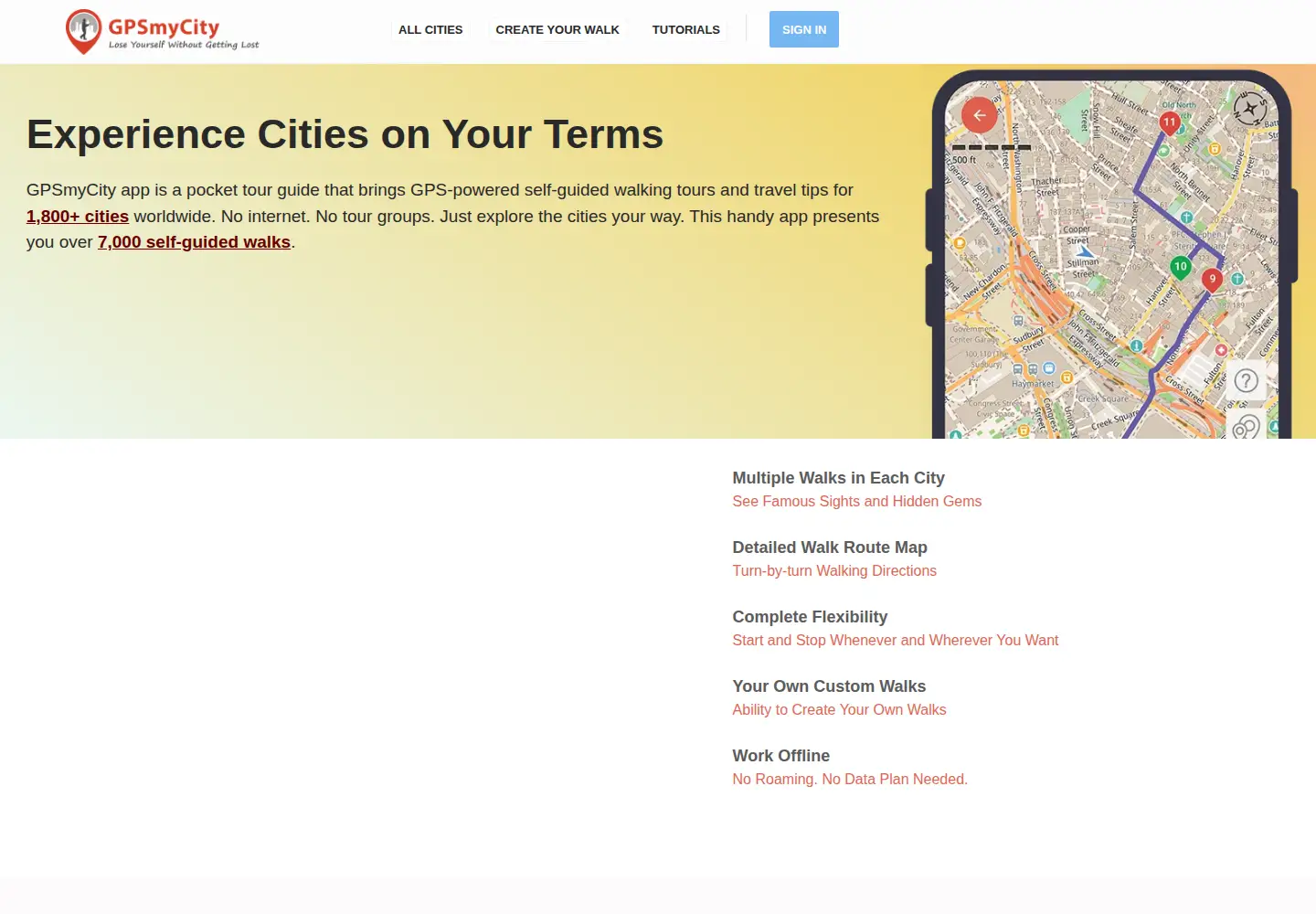Click Work Offline heading

point(781,756)
